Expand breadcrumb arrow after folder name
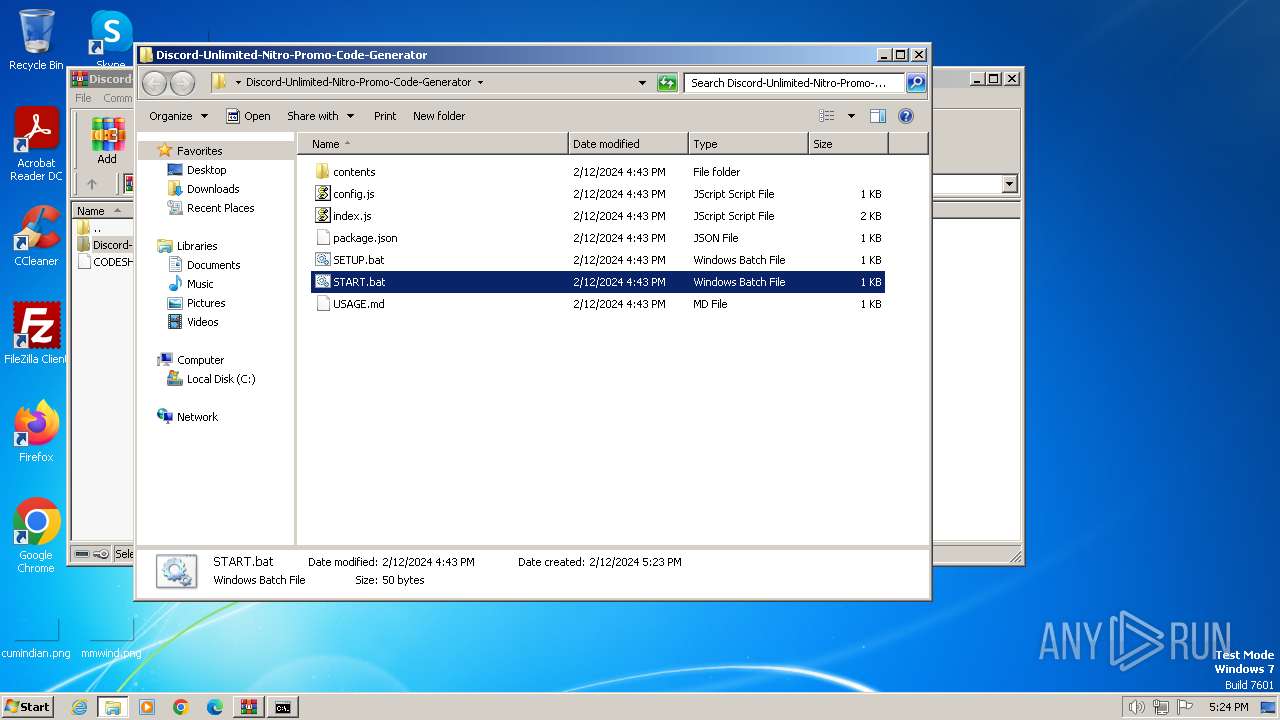 [x=481, y=83]
